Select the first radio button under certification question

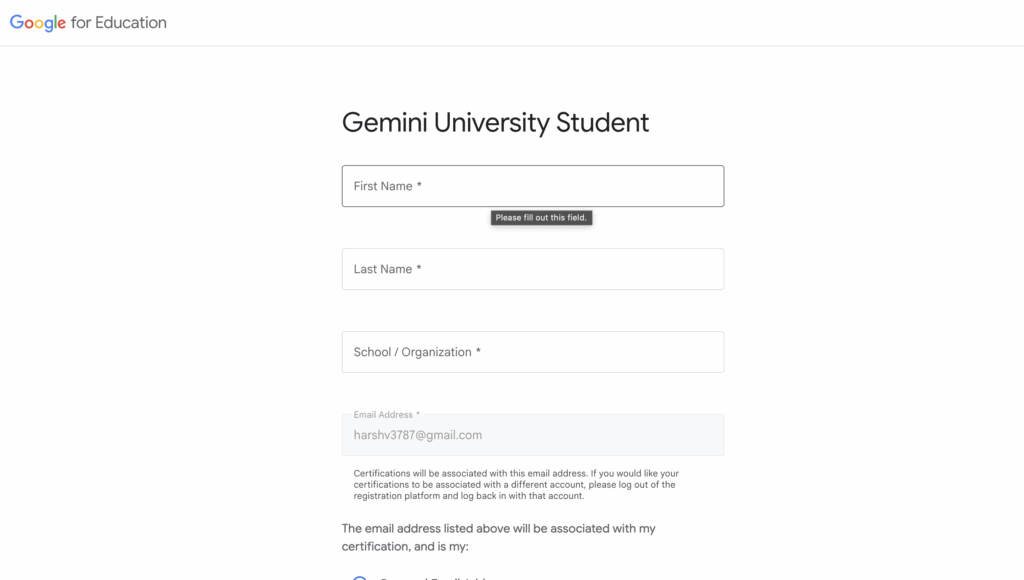click(x=360, y=577)
